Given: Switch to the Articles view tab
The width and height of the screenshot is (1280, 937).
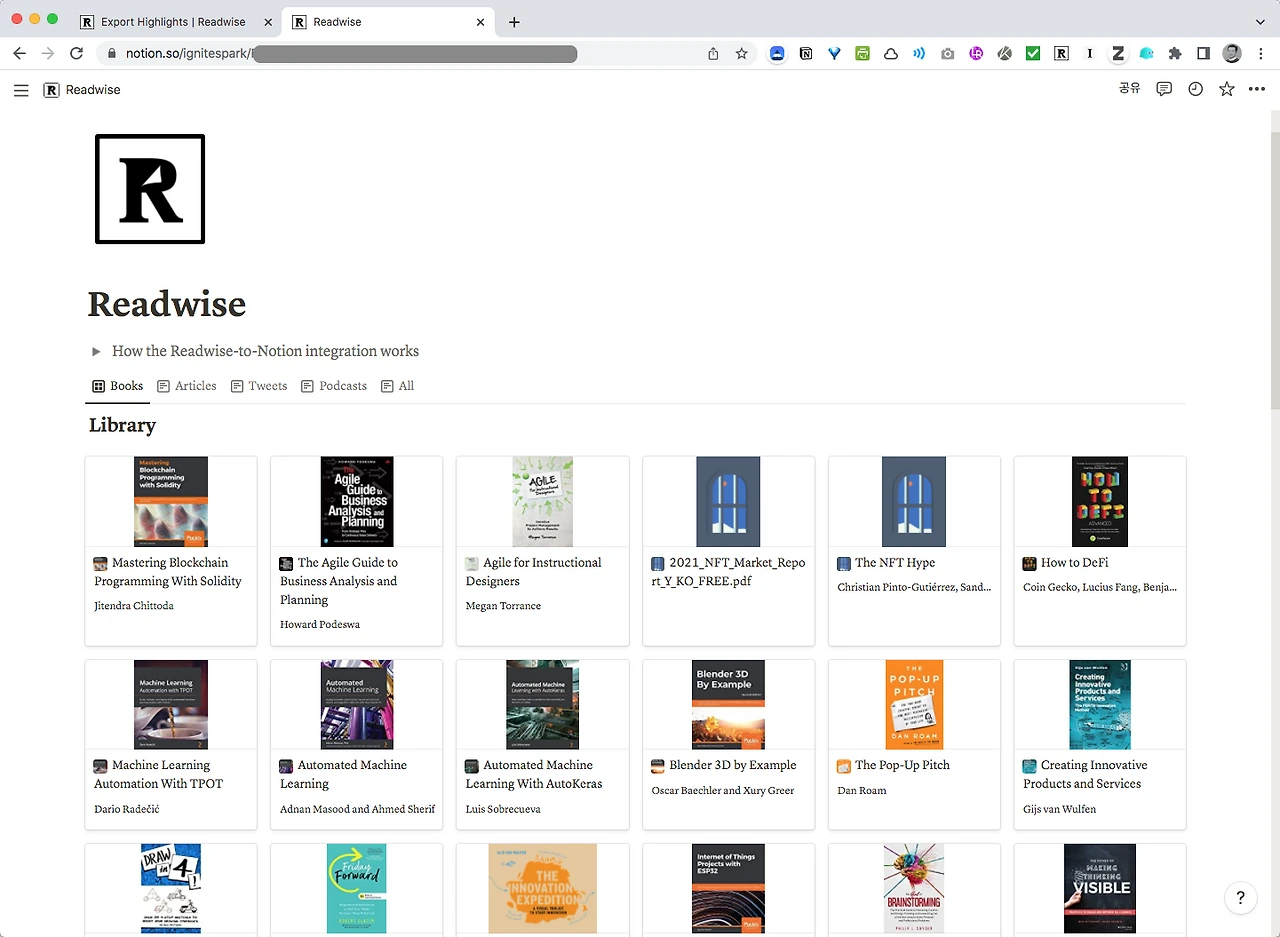Looking at the screenshot, I should tap(187, 386).
